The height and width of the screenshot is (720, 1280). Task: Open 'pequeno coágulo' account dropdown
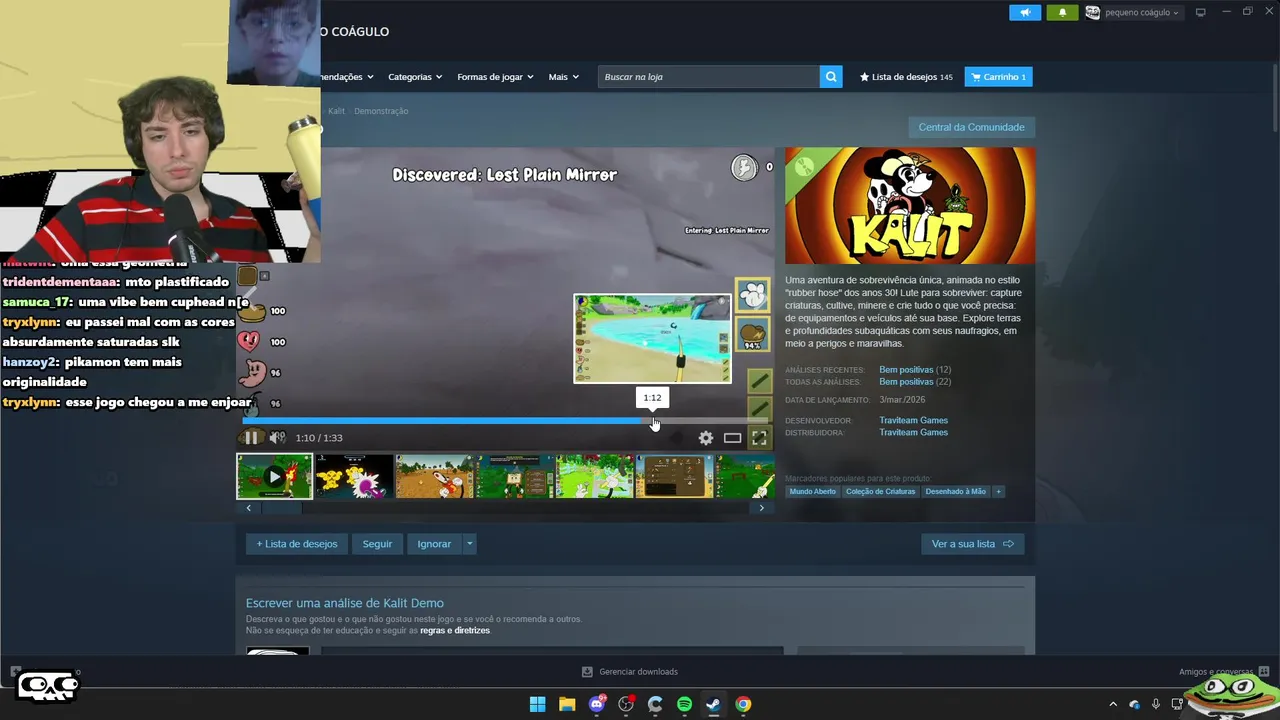click(x=1133, y=12)
